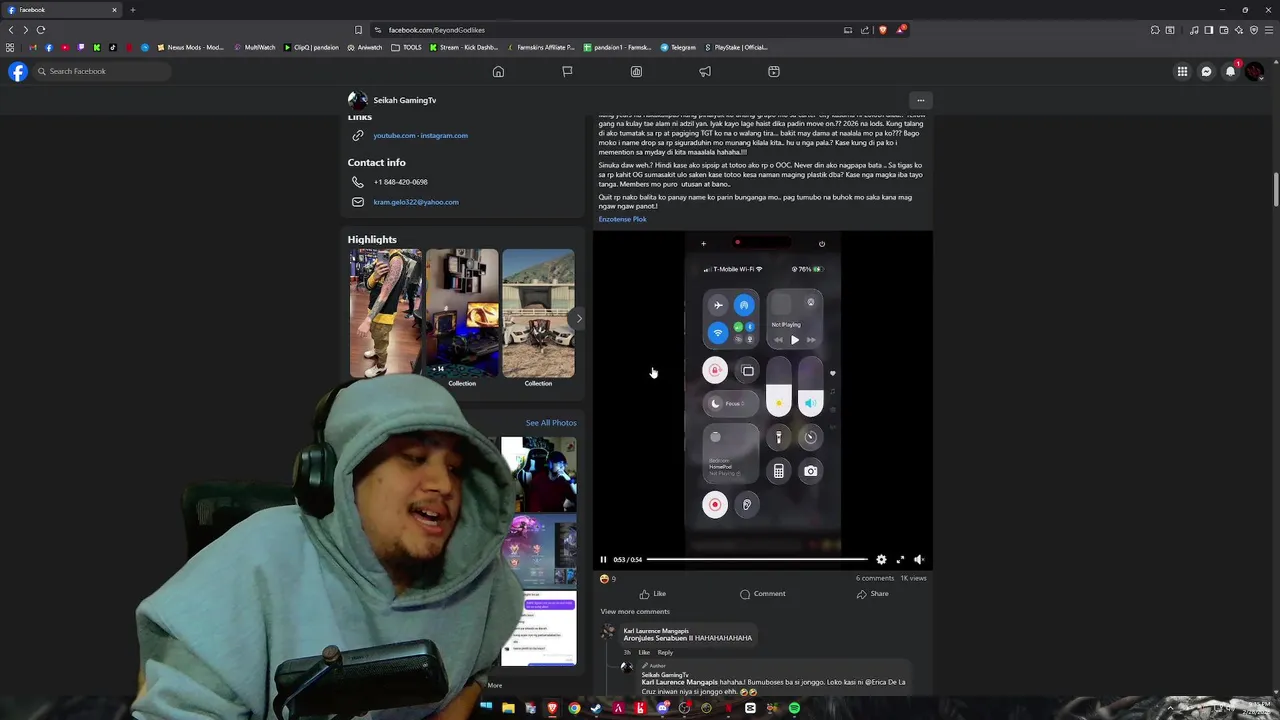Open the MultiWatch bookmark
Viewport: 1280px width, 720px height.
(x=255, y=47)
